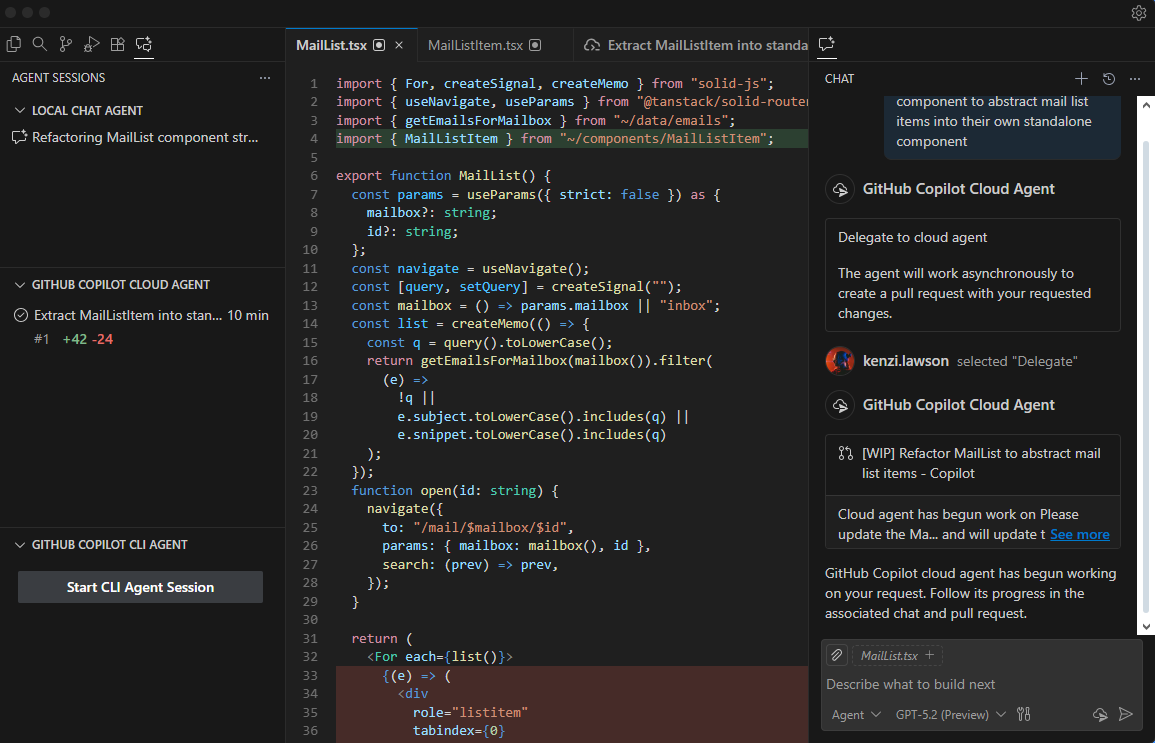Start a new chat with the plus icon
This screenshot has width=1155, height=743.
pos(1081,78)
